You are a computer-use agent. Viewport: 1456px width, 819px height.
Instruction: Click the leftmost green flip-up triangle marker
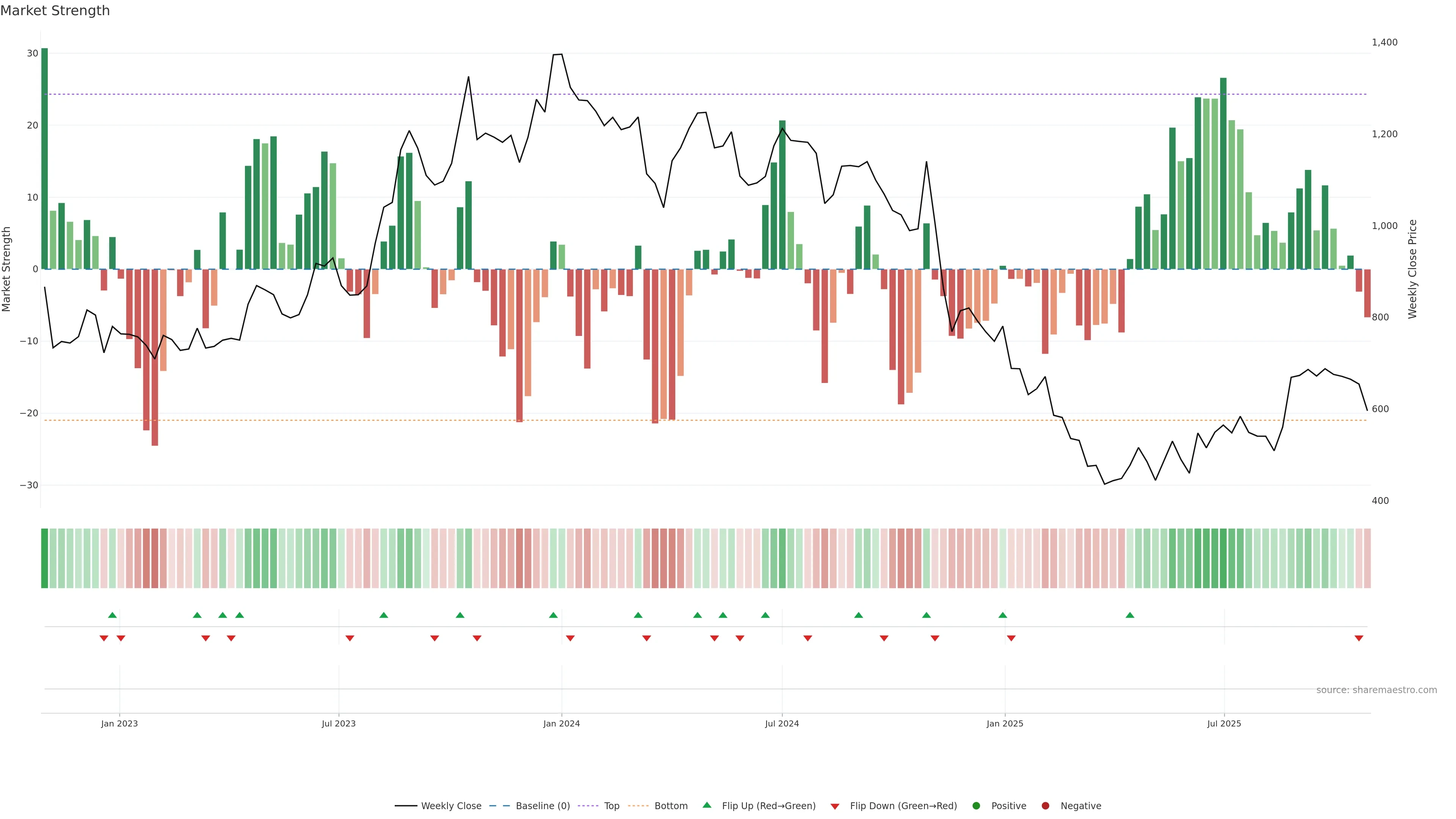113,615
